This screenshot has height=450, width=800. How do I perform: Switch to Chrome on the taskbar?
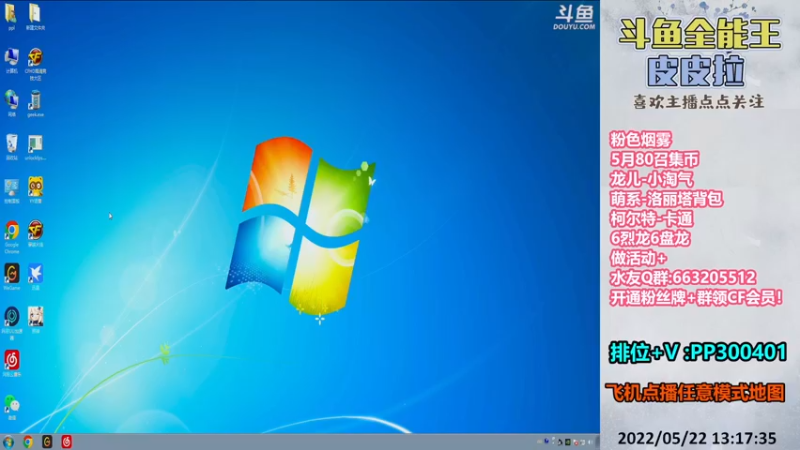click(x=28, y=442)
